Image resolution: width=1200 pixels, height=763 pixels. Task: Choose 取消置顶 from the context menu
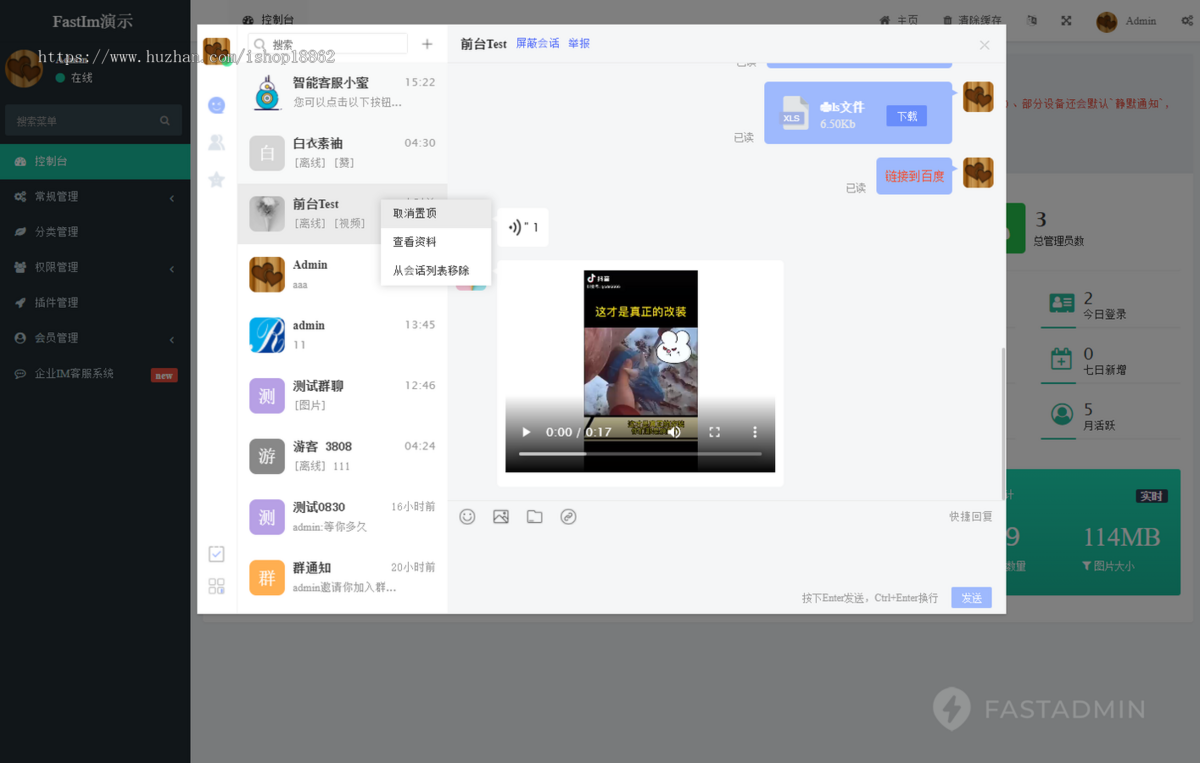[x=413, y=213]
